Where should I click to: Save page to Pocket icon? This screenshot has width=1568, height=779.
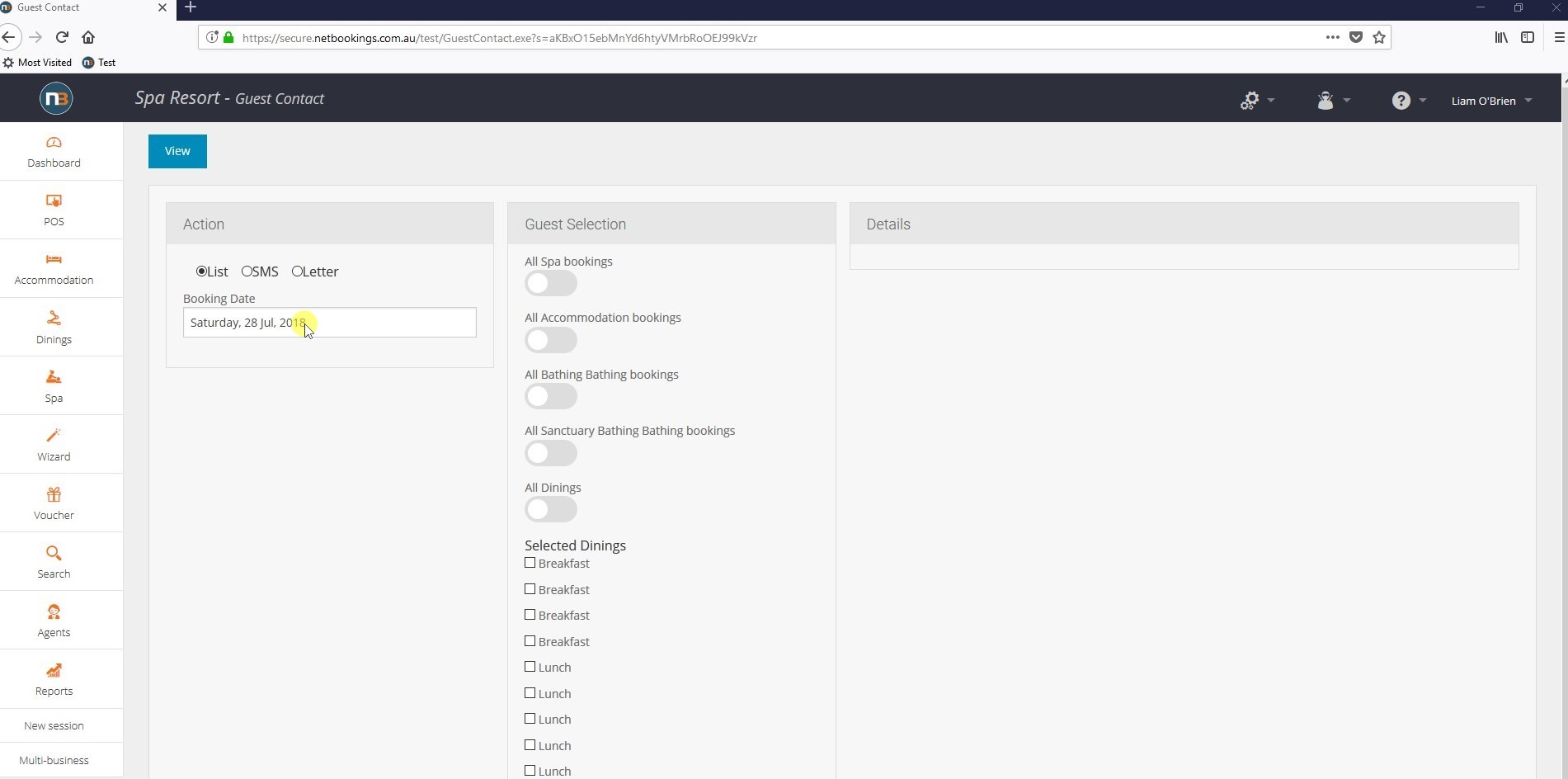pos(1356,37)
